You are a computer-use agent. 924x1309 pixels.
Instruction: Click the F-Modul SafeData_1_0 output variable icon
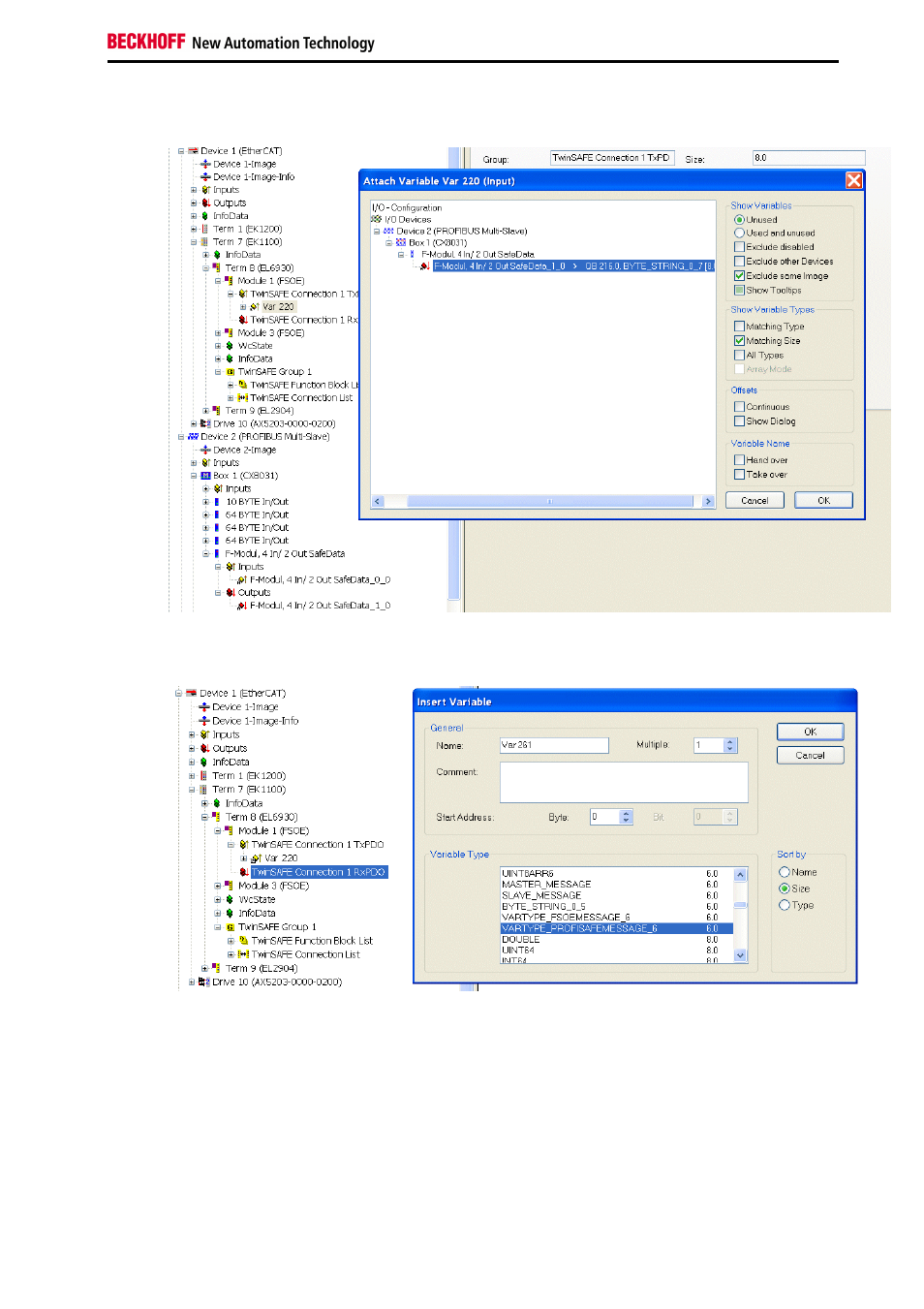tap(242, 606)
